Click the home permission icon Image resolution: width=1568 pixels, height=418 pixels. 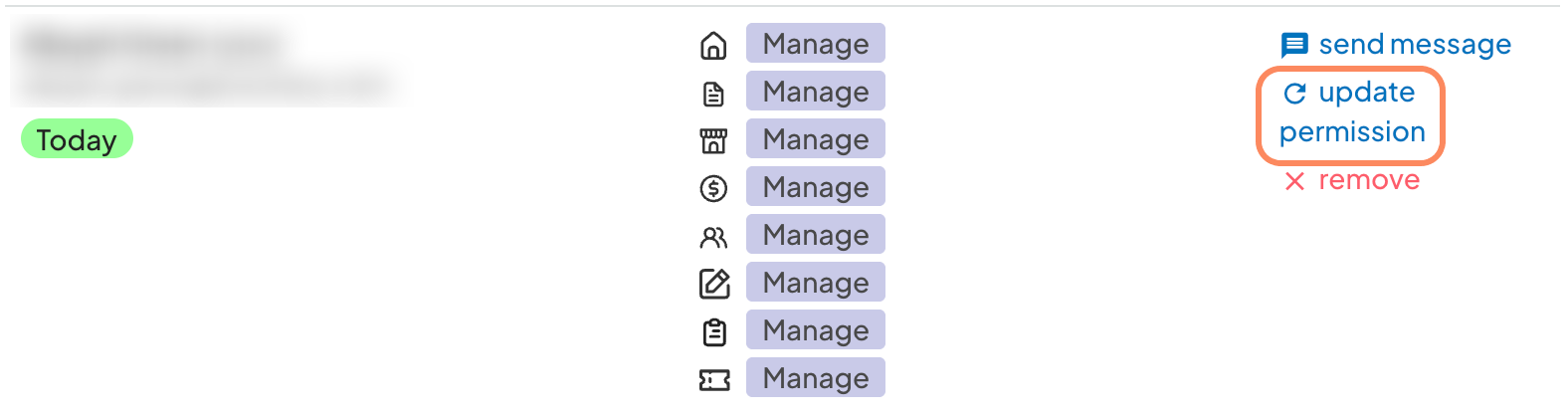713,45
